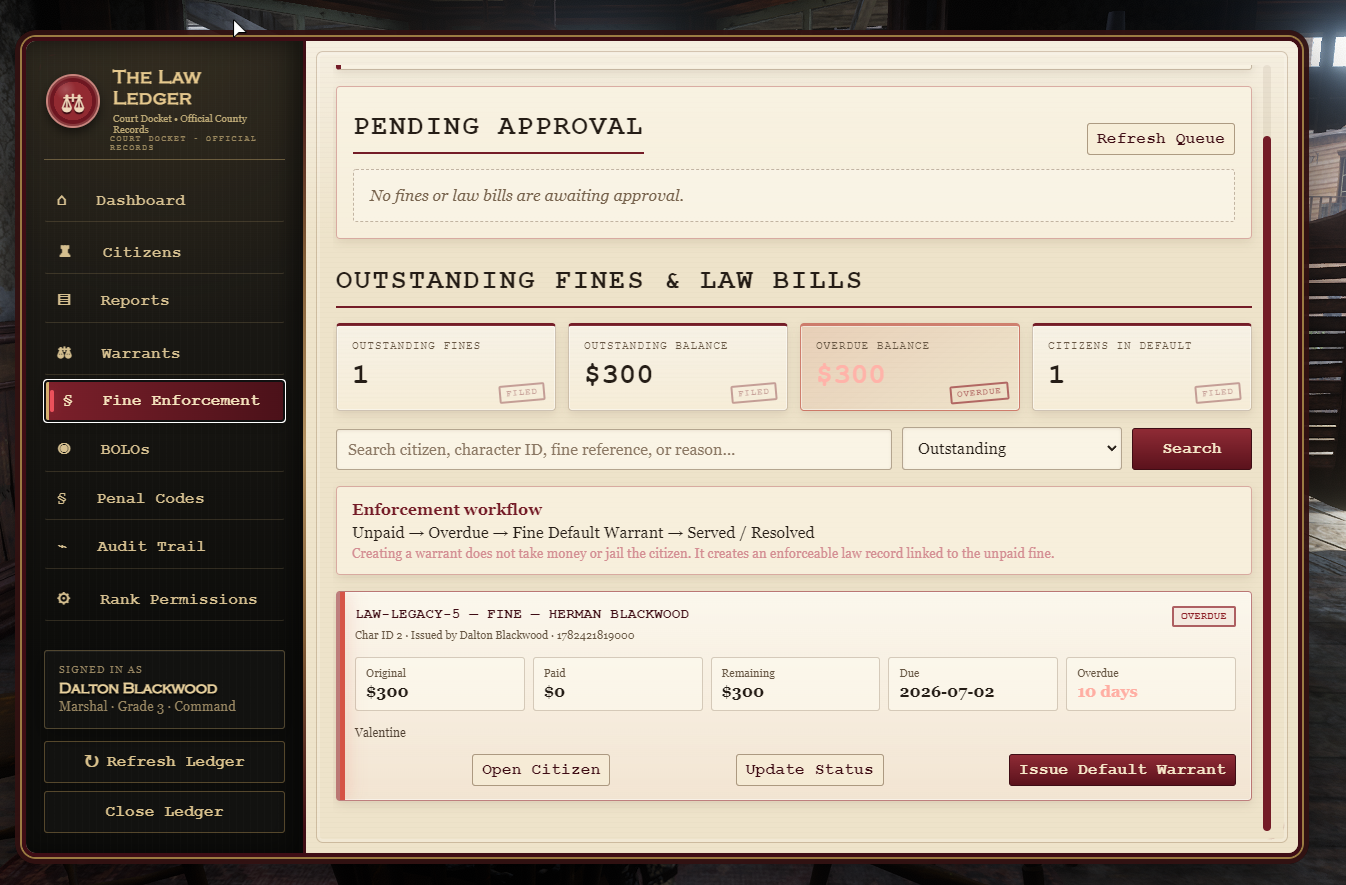
Task: Click the Overdue Balance card
Action: (x=910, y=367)
